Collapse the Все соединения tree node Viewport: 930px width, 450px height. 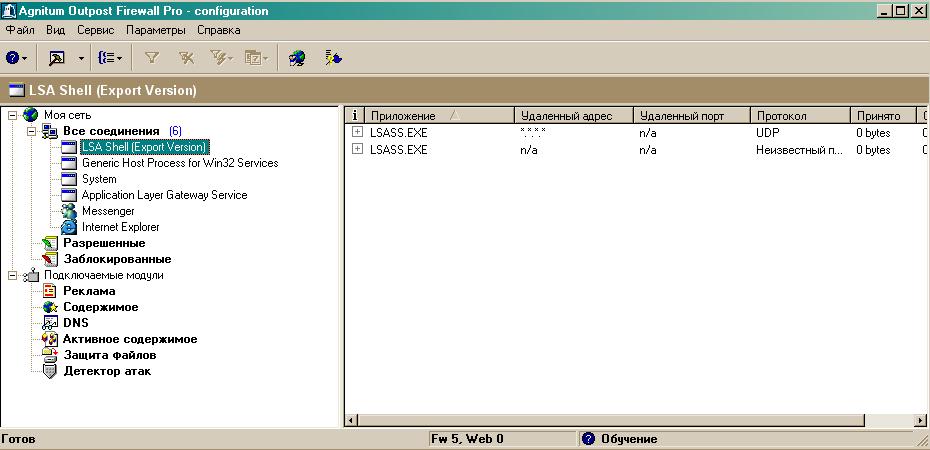click(31, 131)
